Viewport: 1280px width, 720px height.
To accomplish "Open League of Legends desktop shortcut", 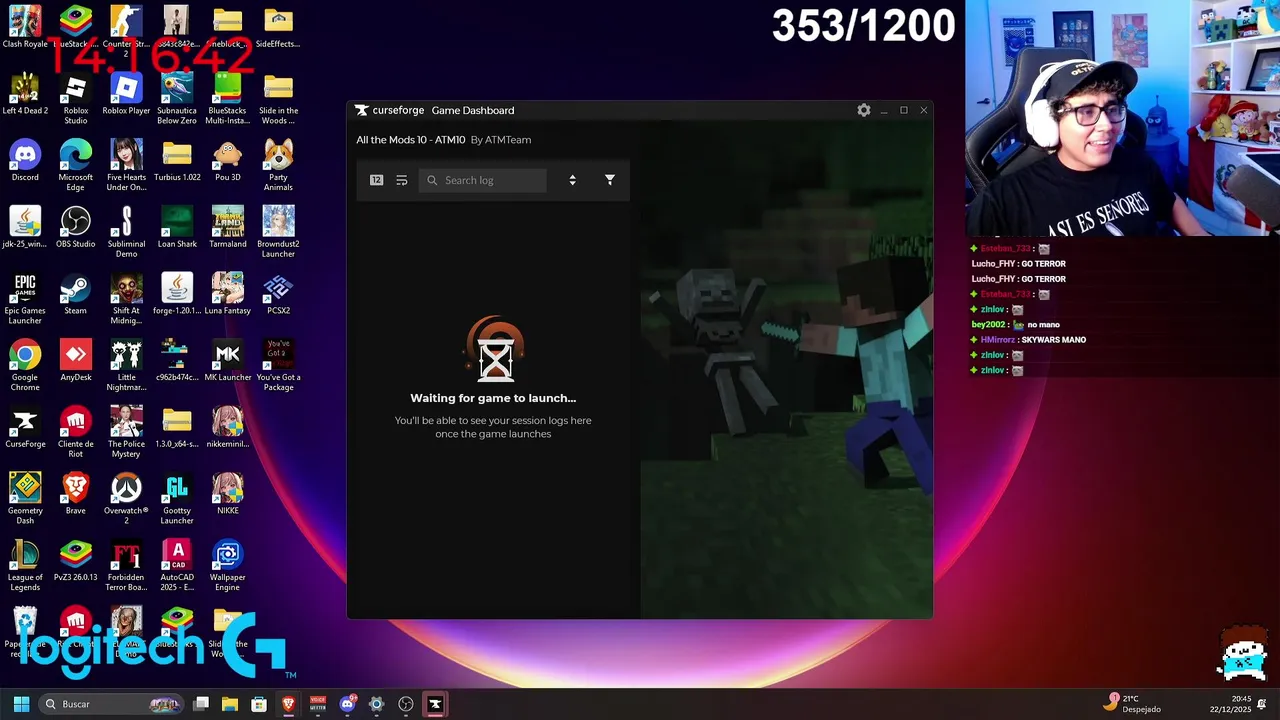I will (x=25, y=566).
